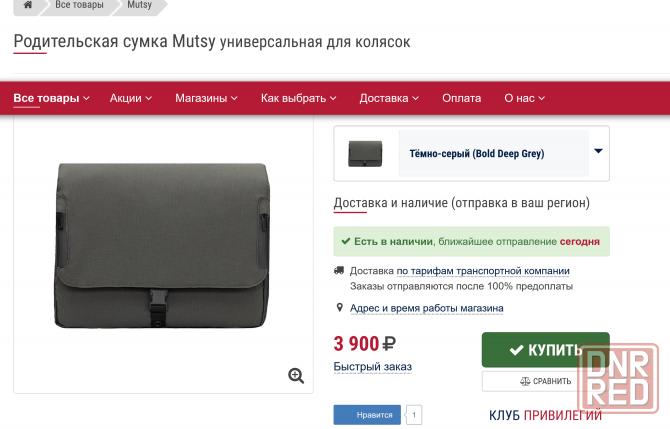Open the Как выбрать menu
The image size is (670, 429).
click(x=298, y=98)
